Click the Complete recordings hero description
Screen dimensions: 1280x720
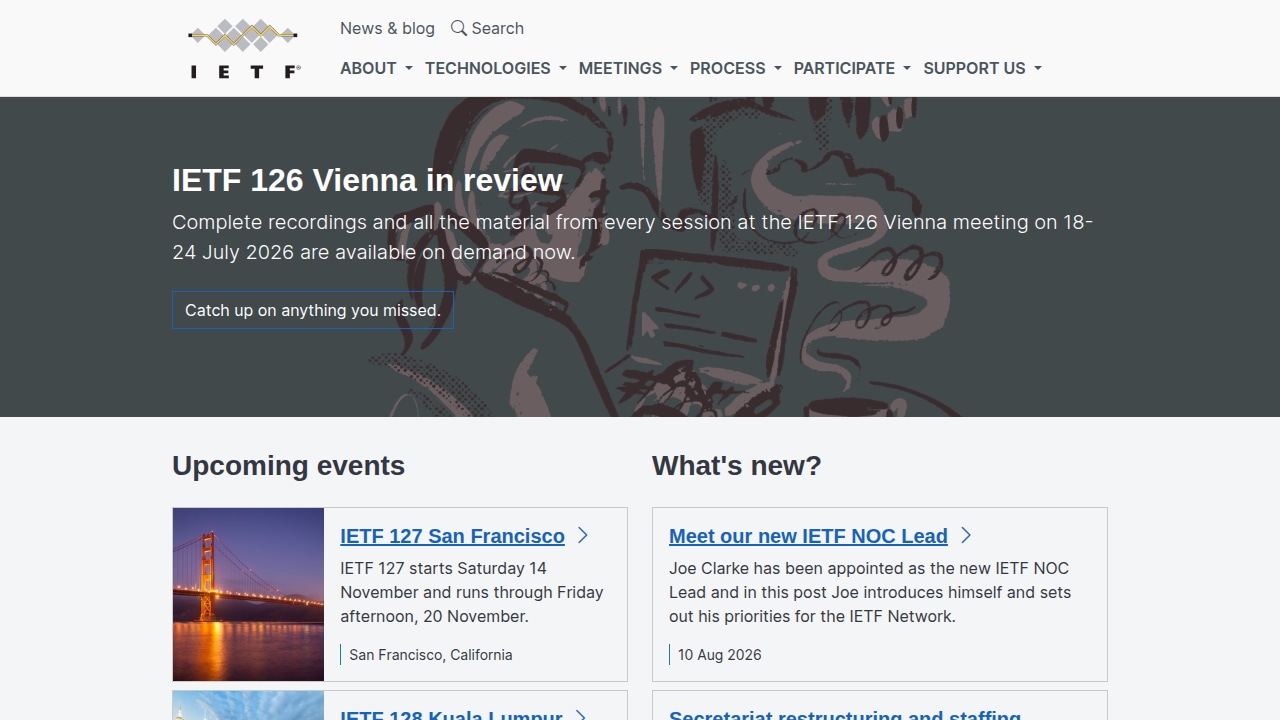click(633, 237)
